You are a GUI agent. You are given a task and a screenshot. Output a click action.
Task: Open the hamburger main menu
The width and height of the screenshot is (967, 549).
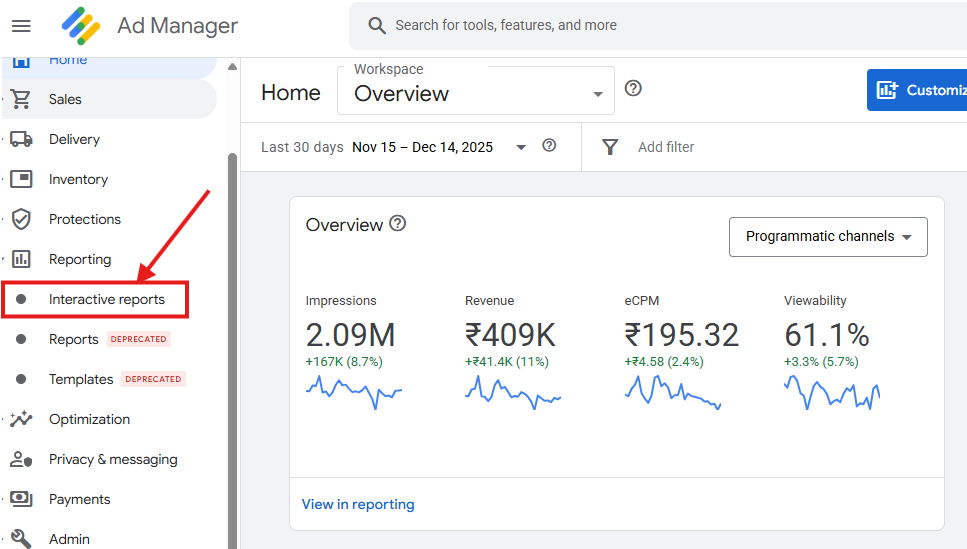pos(21,26)
